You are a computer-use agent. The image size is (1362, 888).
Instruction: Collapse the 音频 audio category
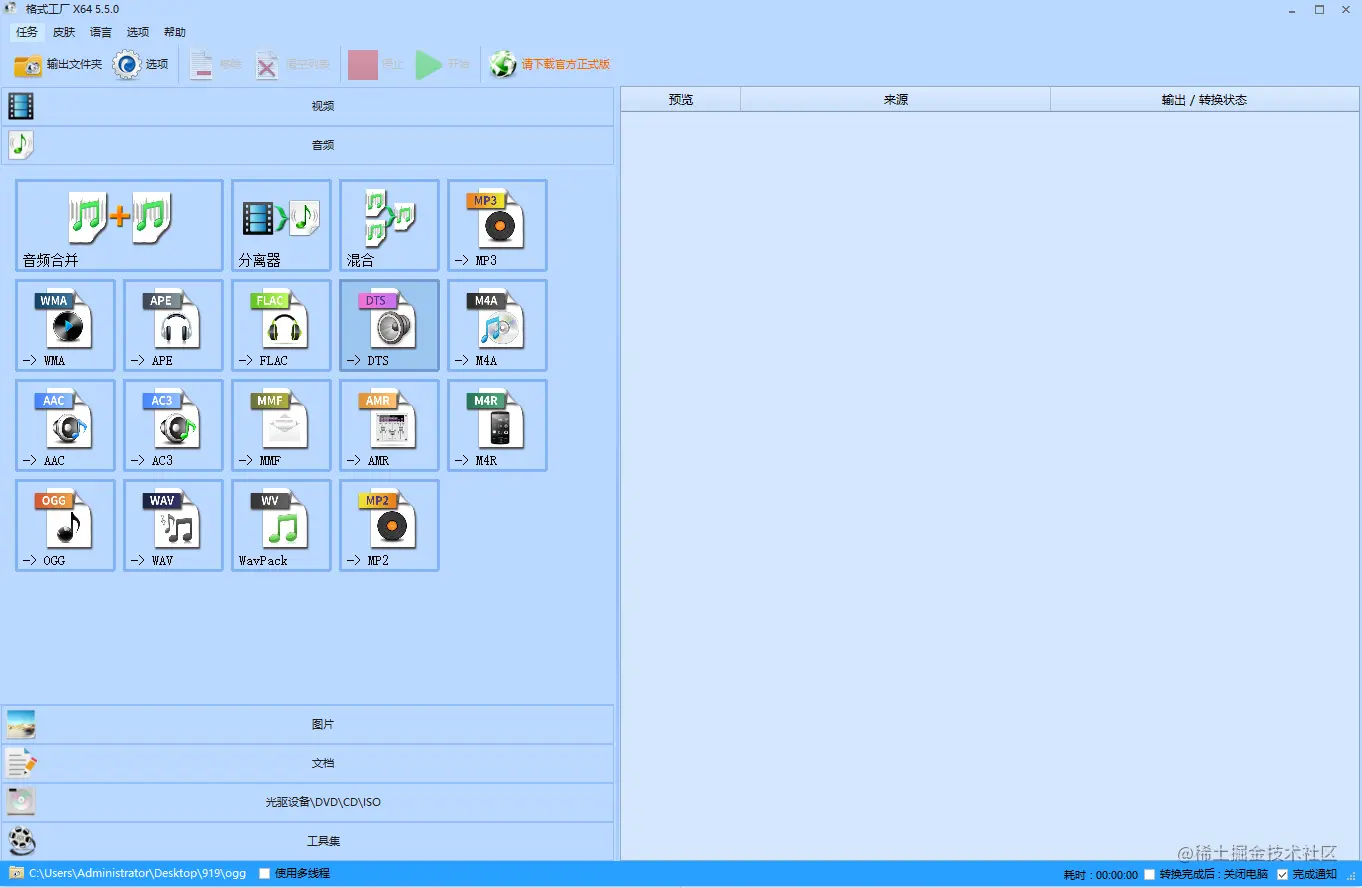click(x=307, y=145)
